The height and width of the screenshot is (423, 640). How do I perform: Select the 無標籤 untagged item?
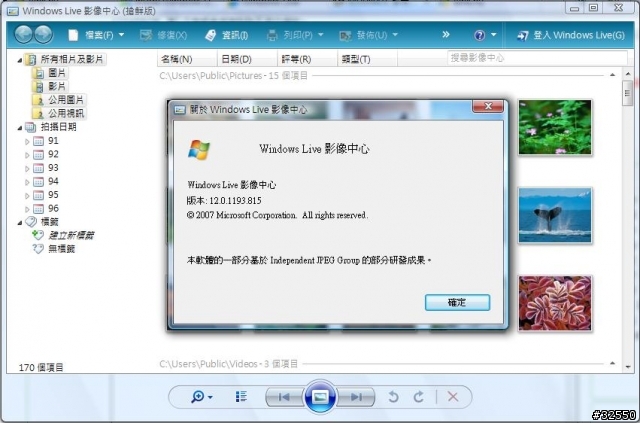(x=61, y=249)
